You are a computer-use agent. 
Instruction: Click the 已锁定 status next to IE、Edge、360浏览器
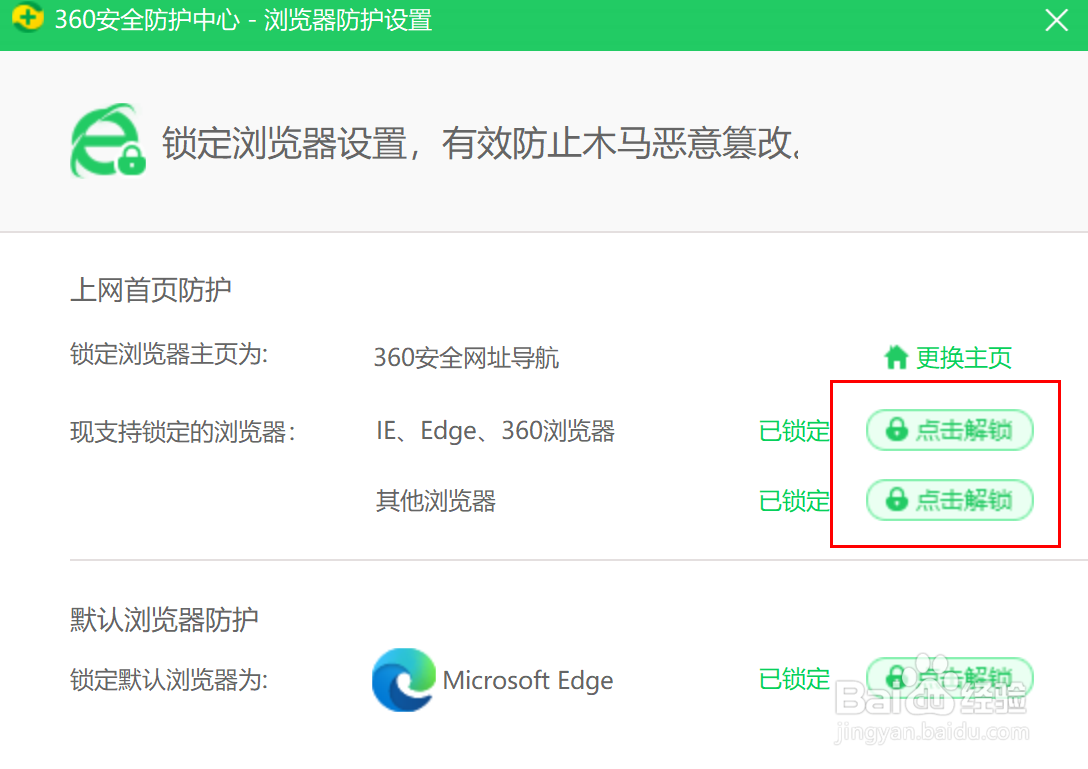click(794, 431)
